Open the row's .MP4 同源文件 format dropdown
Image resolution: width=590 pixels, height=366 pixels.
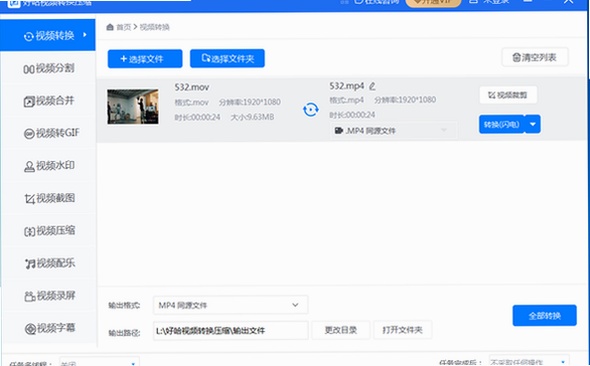click(x=393, y=131)
